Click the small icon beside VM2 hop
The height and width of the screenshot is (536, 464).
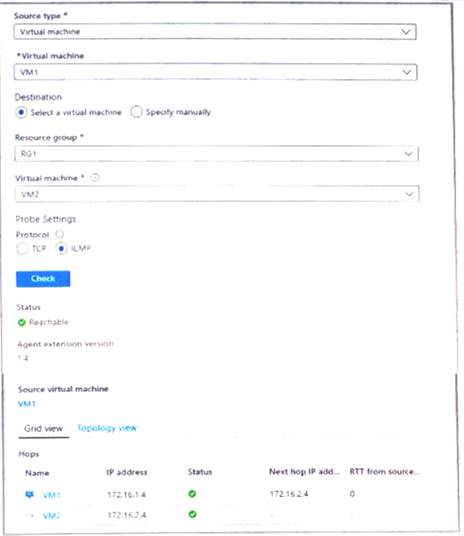click(x=31, y=515)
